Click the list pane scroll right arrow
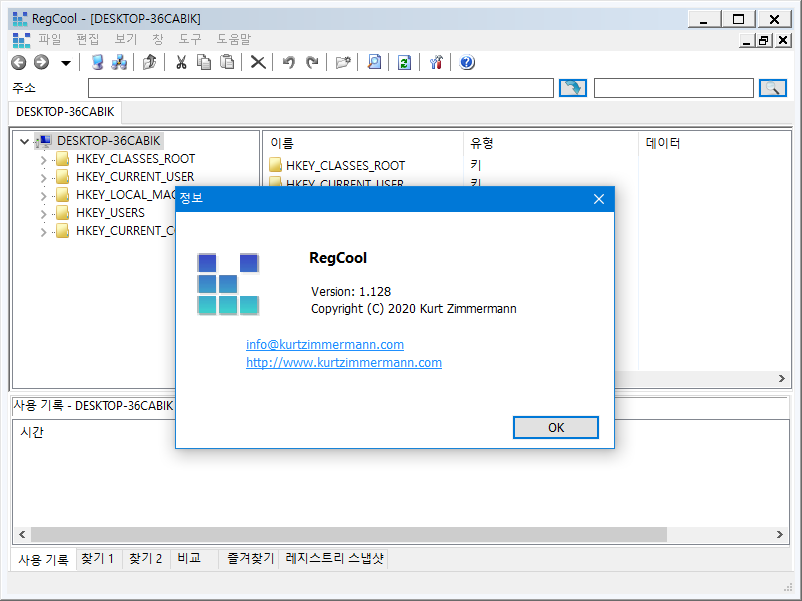The width and height of the screenshot is (802, 601). coord(782,379)
